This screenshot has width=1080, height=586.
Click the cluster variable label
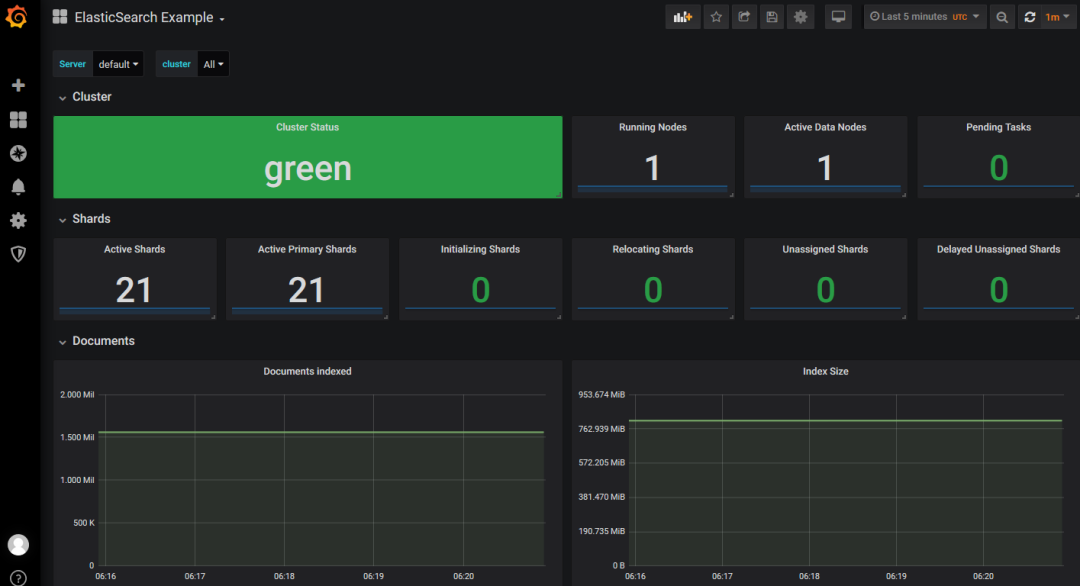[176, 64]
